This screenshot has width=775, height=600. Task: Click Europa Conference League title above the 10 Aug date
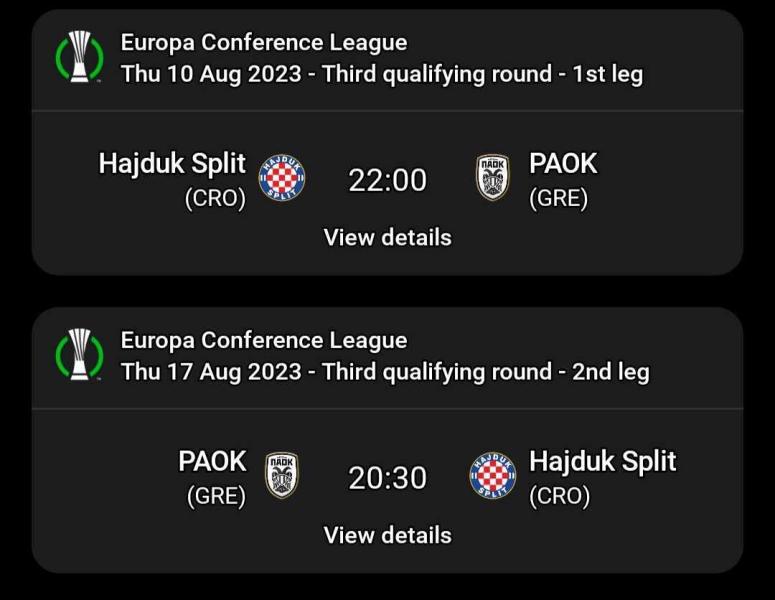pyautogui.click(x=264, y=42)
